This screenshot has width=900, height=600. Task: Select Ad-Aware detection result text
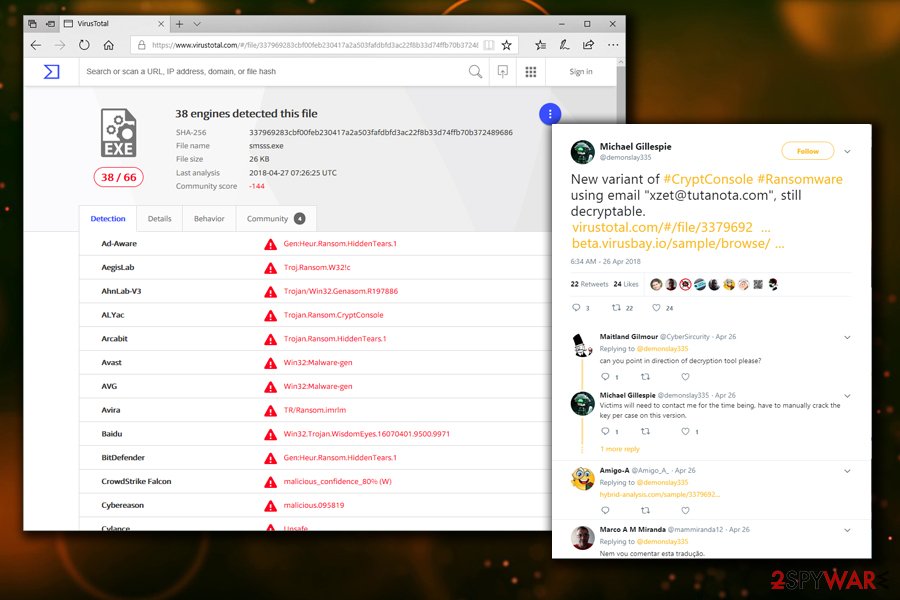click(x=340, y=243)
